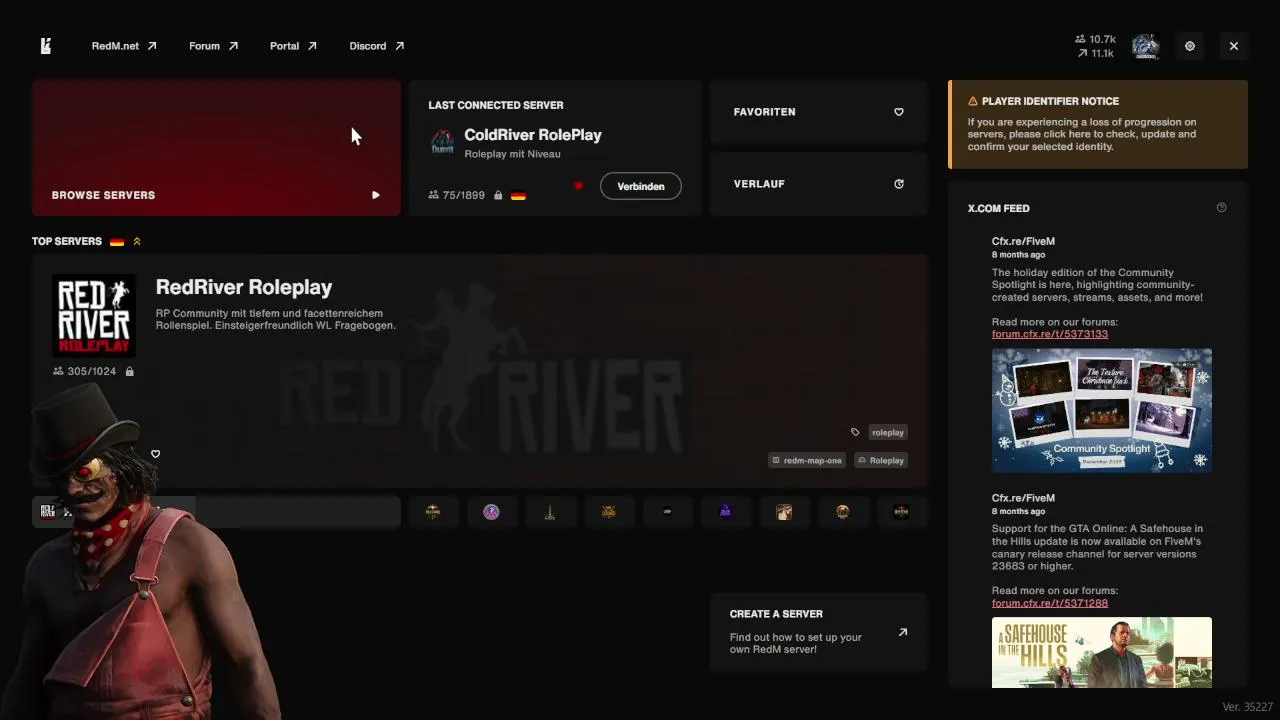The image size is (1280, 720).
Task: Click the tag icon beside roleplay label
Action: [855, 433]
